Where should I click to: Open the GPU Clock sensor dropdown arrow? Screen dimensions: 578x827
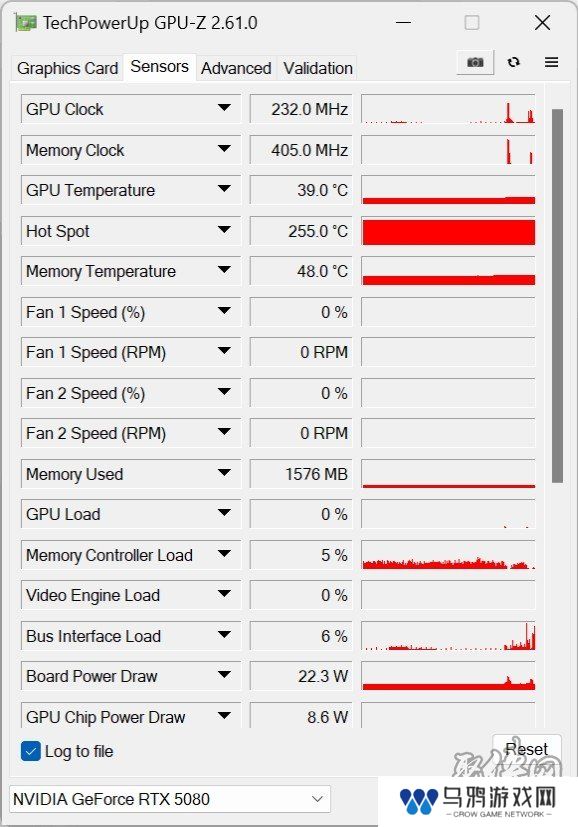point(224,108)
